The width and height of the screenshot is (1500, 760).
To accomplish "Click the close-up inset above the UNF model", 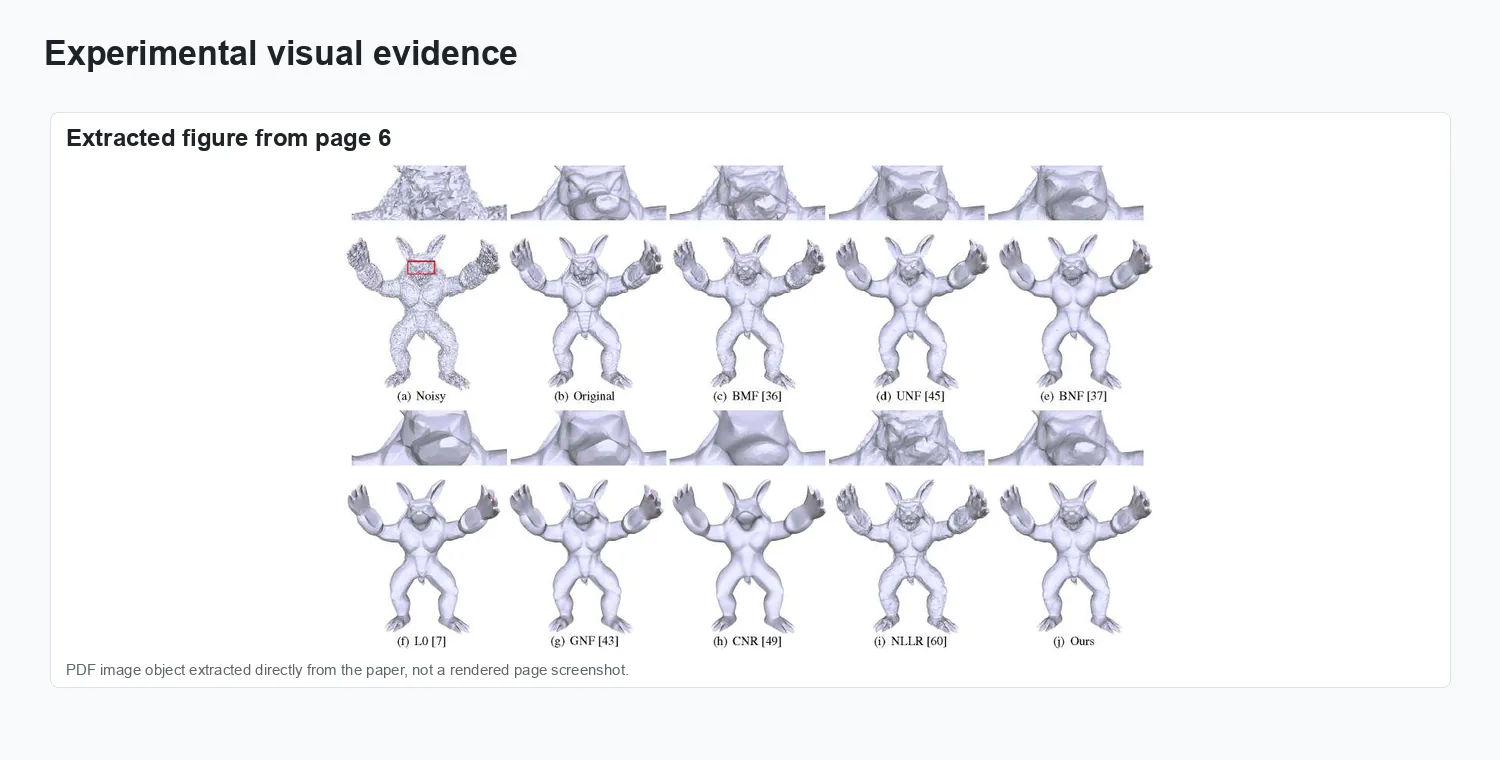I will [x=907, y=193].
